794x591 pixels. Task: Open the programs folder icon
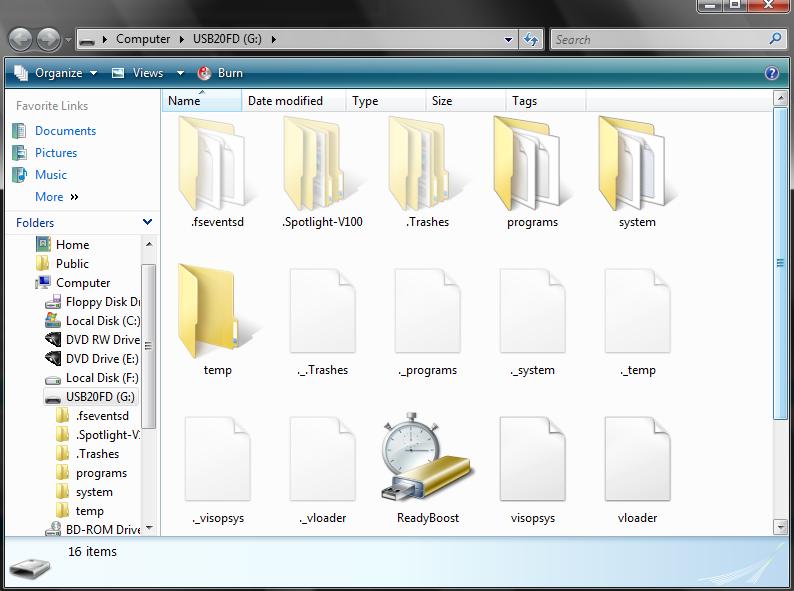pos(532,163)
